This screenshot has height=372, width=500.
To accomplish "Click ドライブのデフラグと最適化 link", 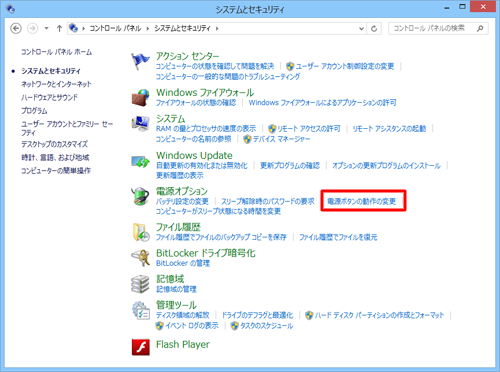I will pos(257,315).
